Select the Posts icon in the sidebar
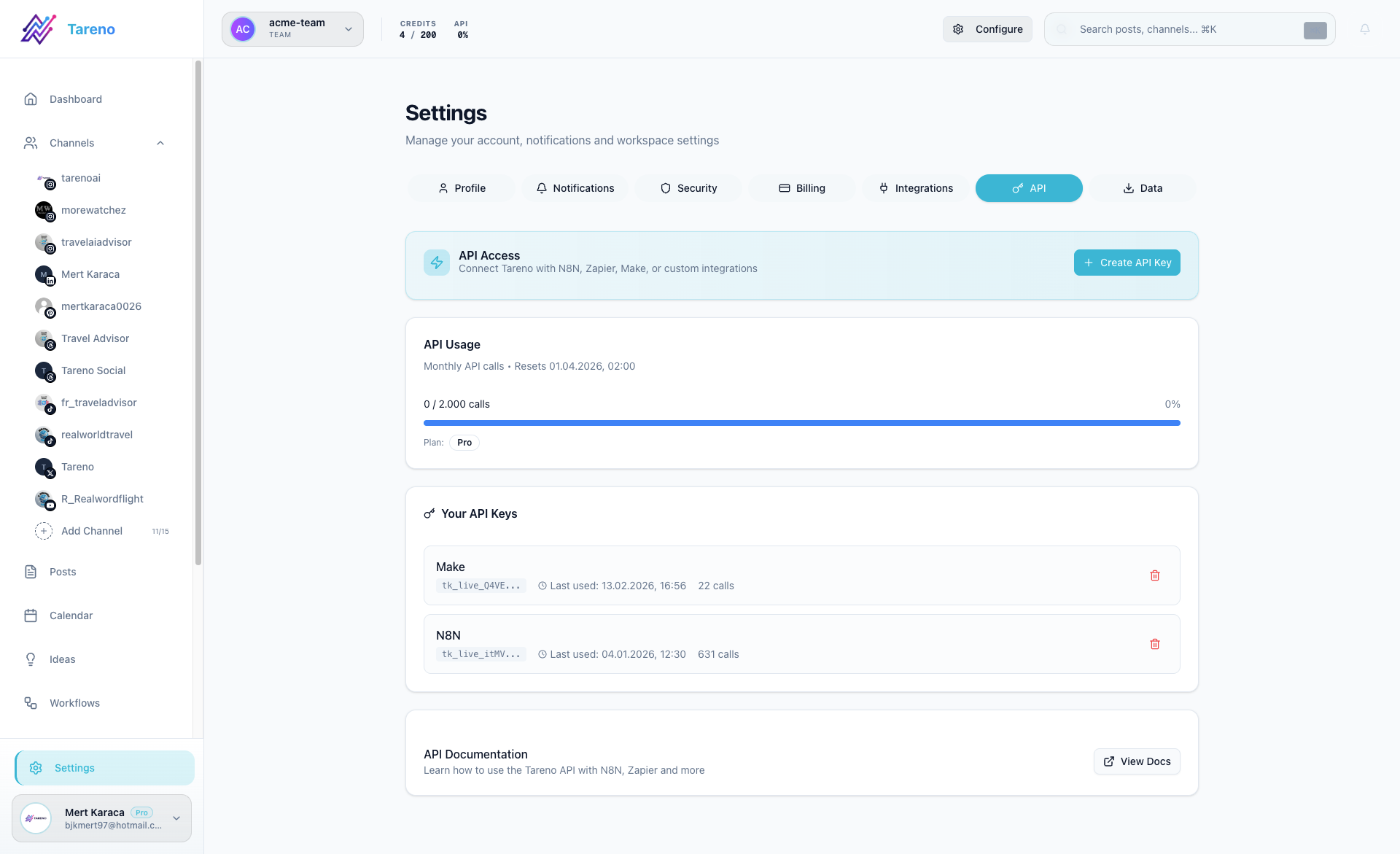 [31, 572]
